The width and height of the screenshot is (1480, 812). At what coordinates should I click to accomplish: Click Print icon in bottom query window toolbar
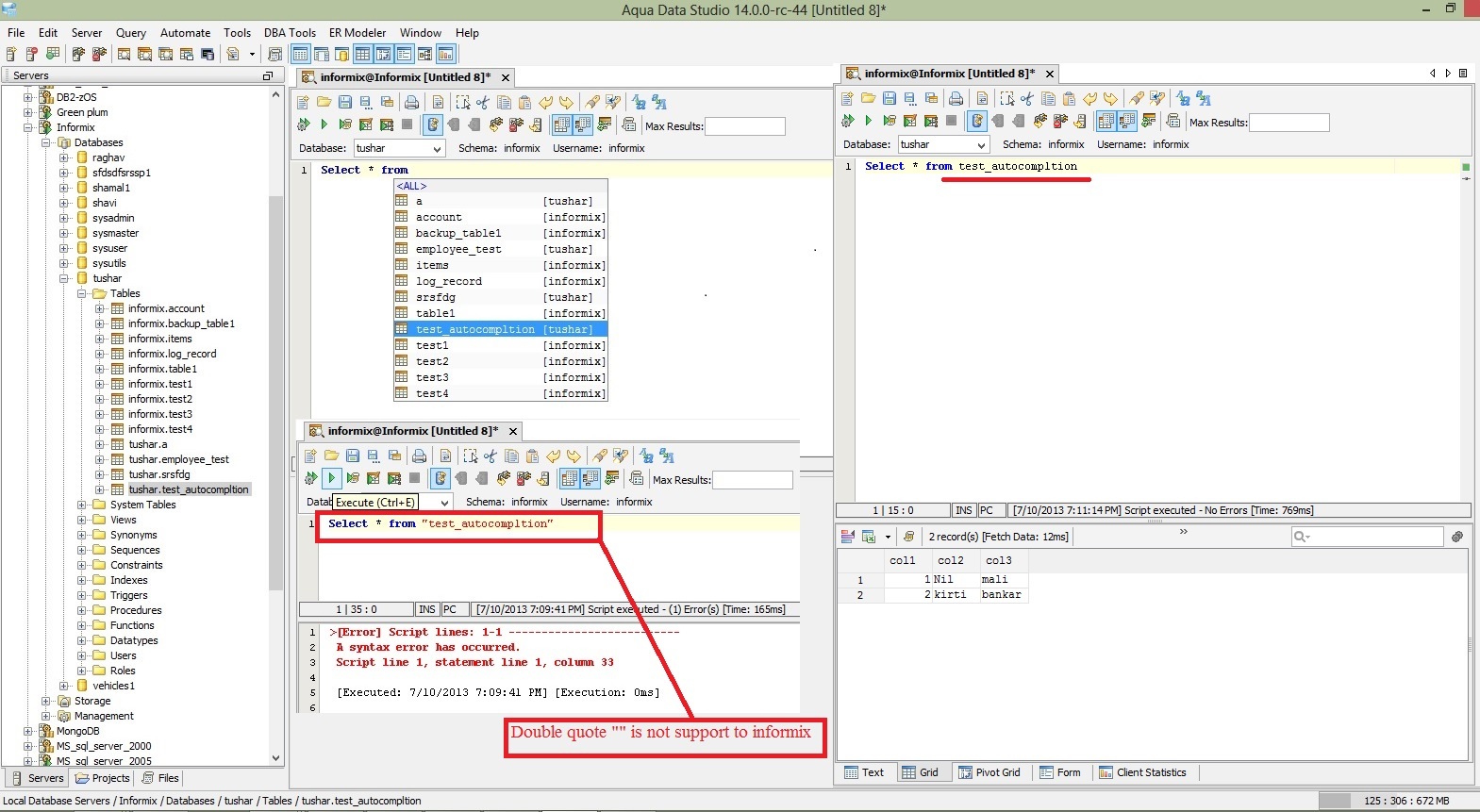click(419, 456)
